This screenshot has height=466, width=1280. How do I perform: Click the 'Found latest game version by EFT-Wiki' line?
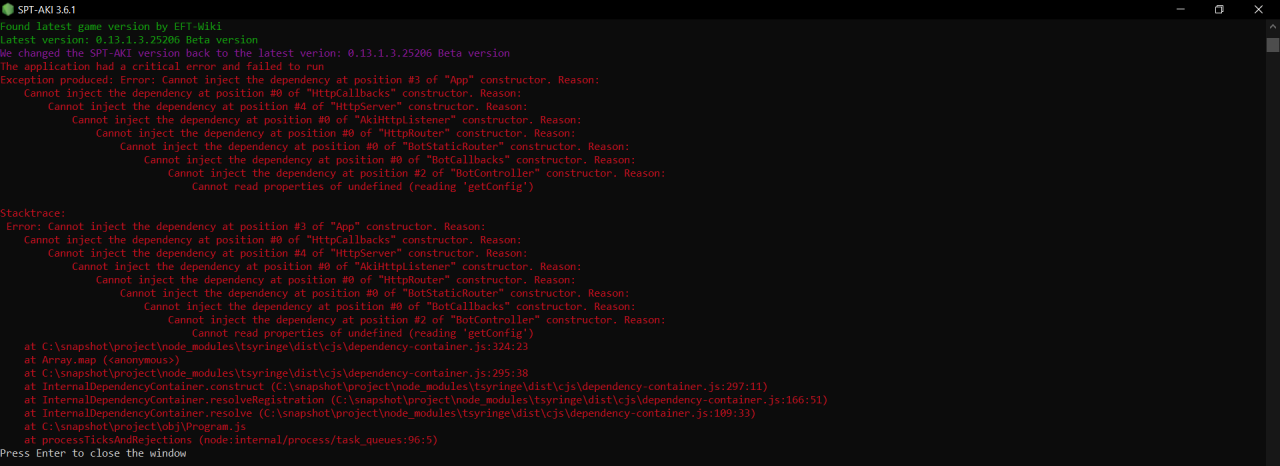(x=111, y=26)
